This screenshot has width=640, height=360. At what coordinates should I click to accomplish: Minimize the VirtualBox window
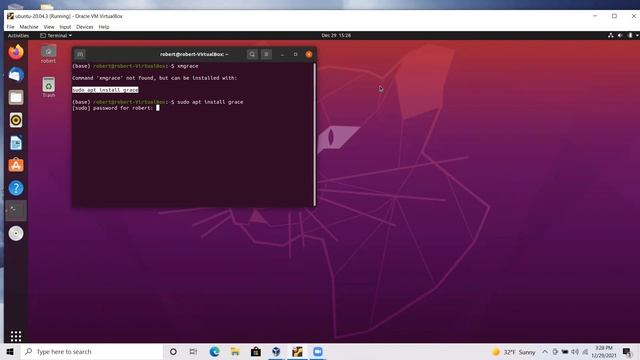tap(595, 16)
